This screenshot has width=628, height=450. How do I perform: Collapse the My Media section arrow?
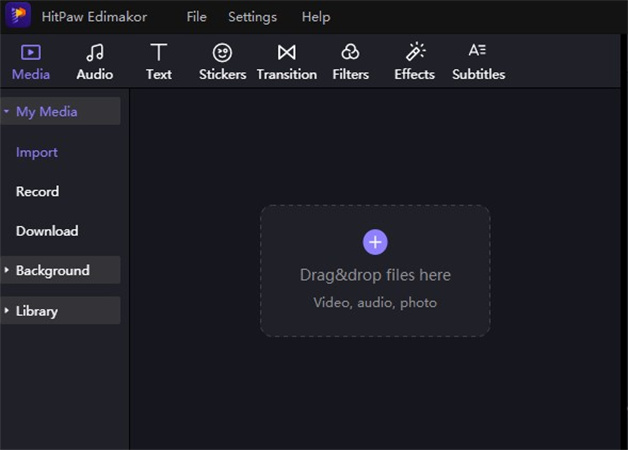point(6,112)
